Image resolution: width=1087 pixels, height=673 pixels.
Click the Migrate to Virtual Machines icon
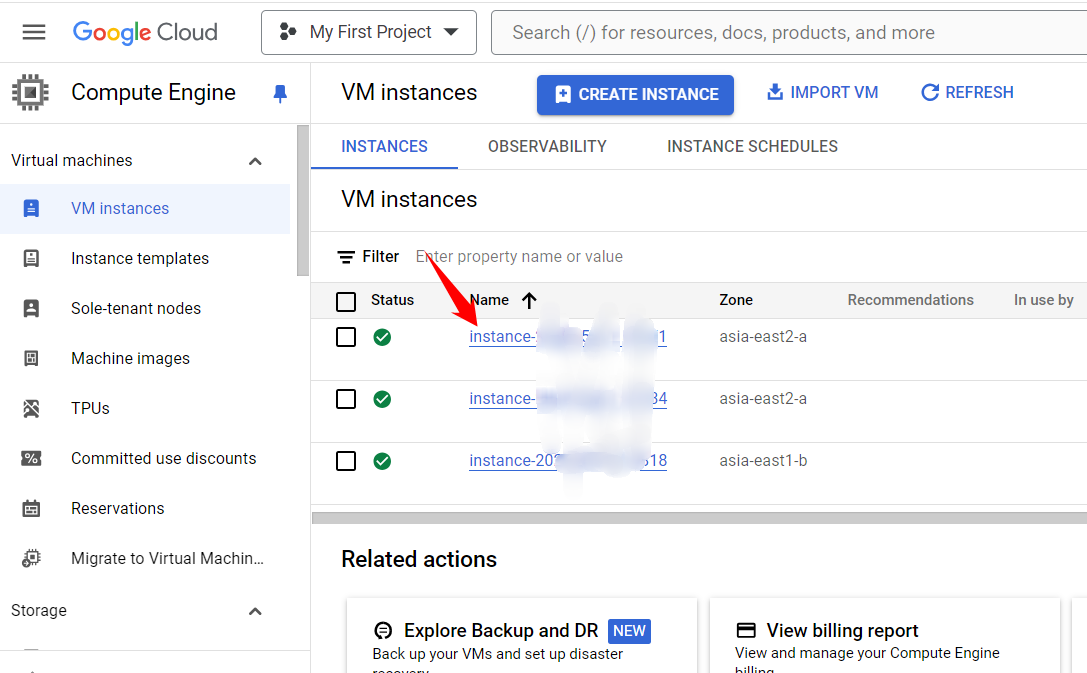31,558
